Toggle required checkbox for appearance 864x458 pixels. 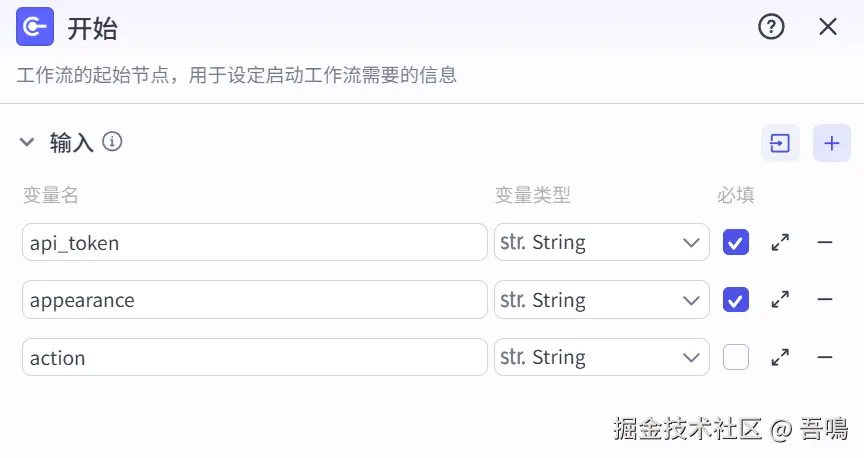coord(736,299)
